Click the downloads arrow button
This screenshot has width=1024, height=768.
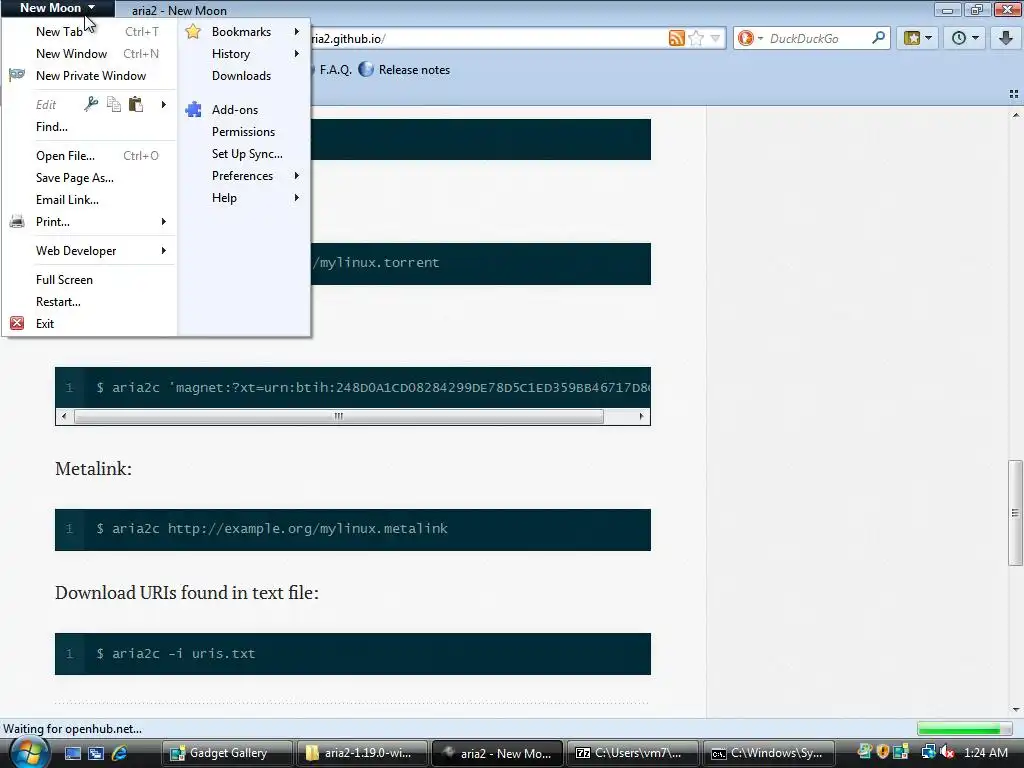1006,38
